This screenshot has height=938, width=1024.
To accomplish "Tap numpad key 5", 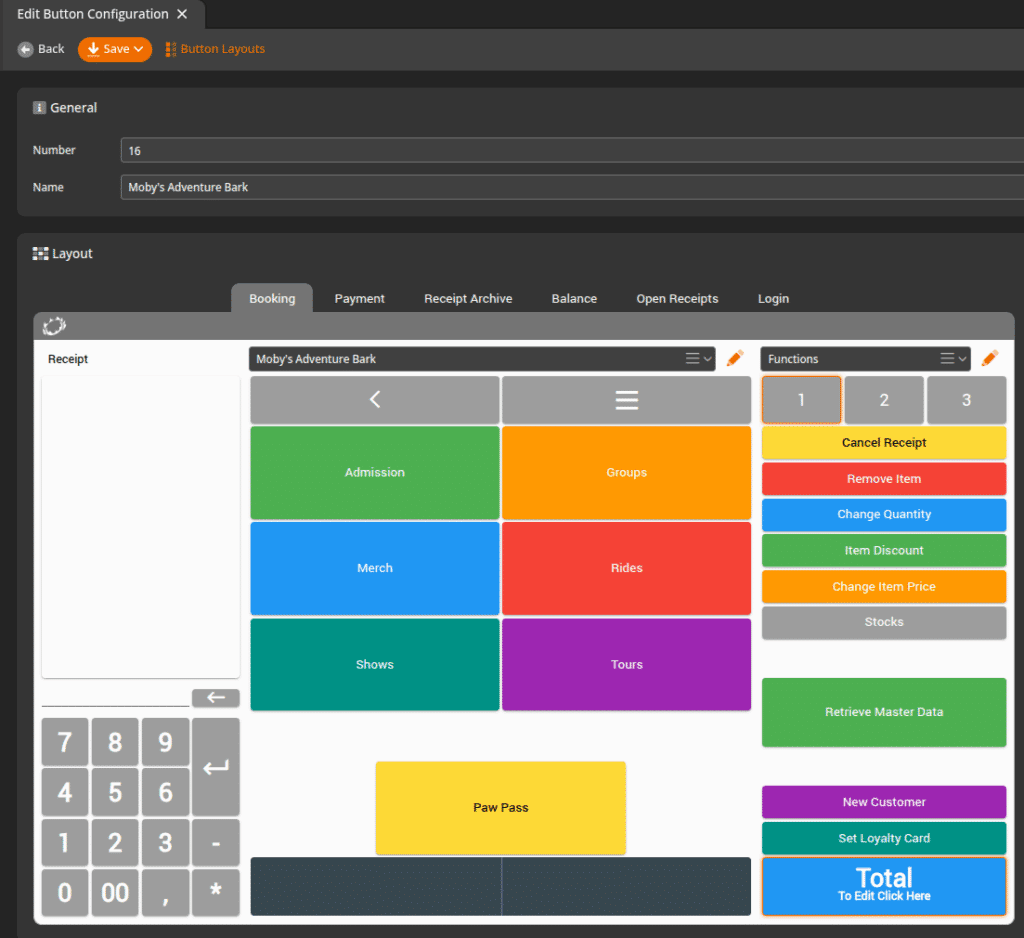I will [115, 792].
